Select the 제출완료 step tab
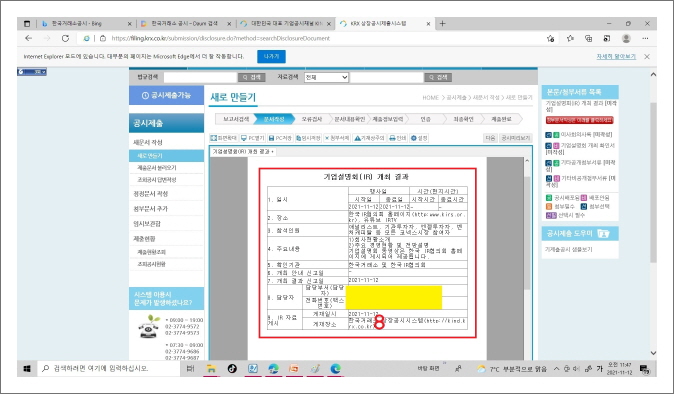Screen dimensions: 674x394 pyautogui.click(x=501, y=119)
